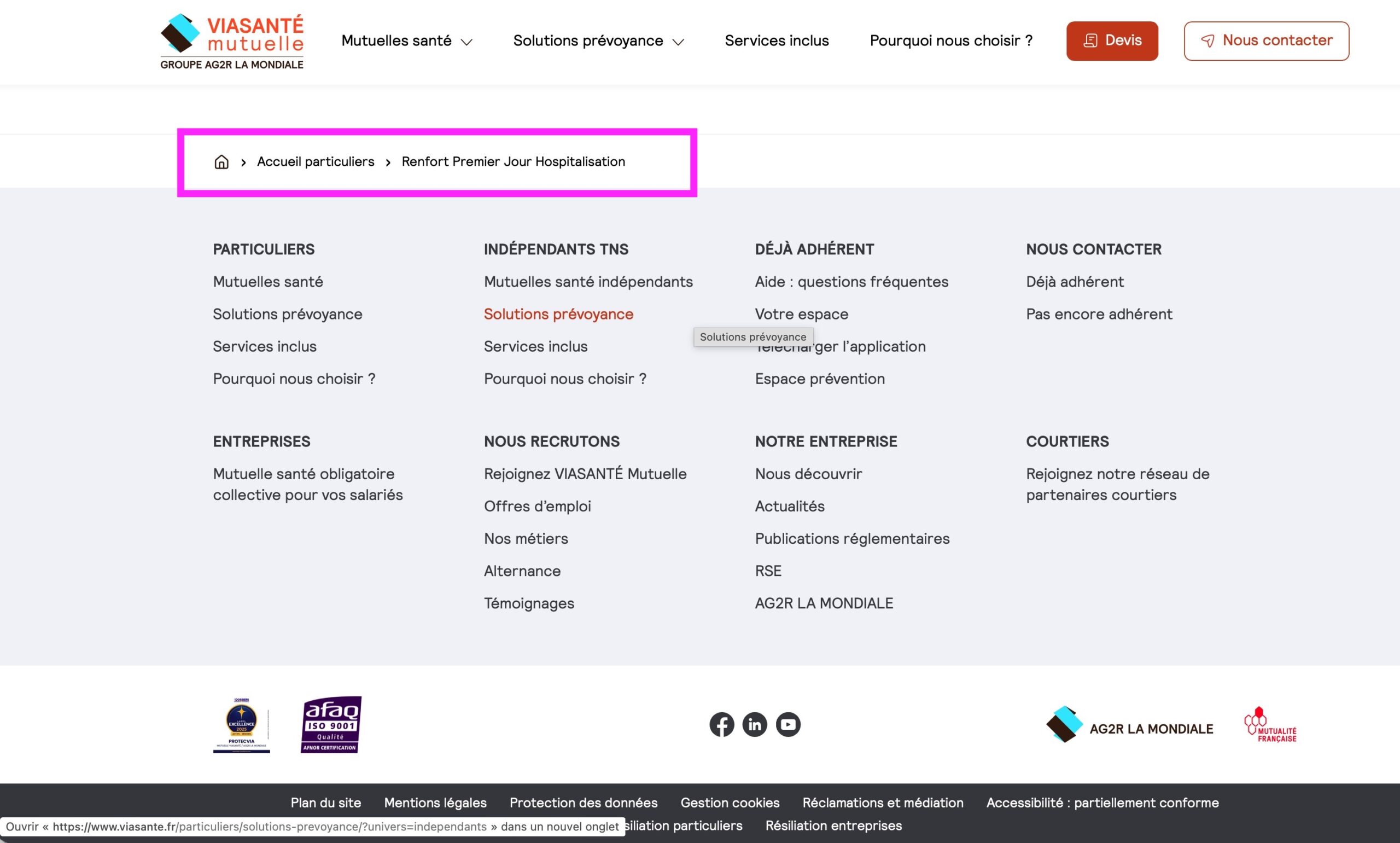Viewport: 1400px width, 843px height.
Task: Open the YouTube social icon
Action: coord(788,724)
